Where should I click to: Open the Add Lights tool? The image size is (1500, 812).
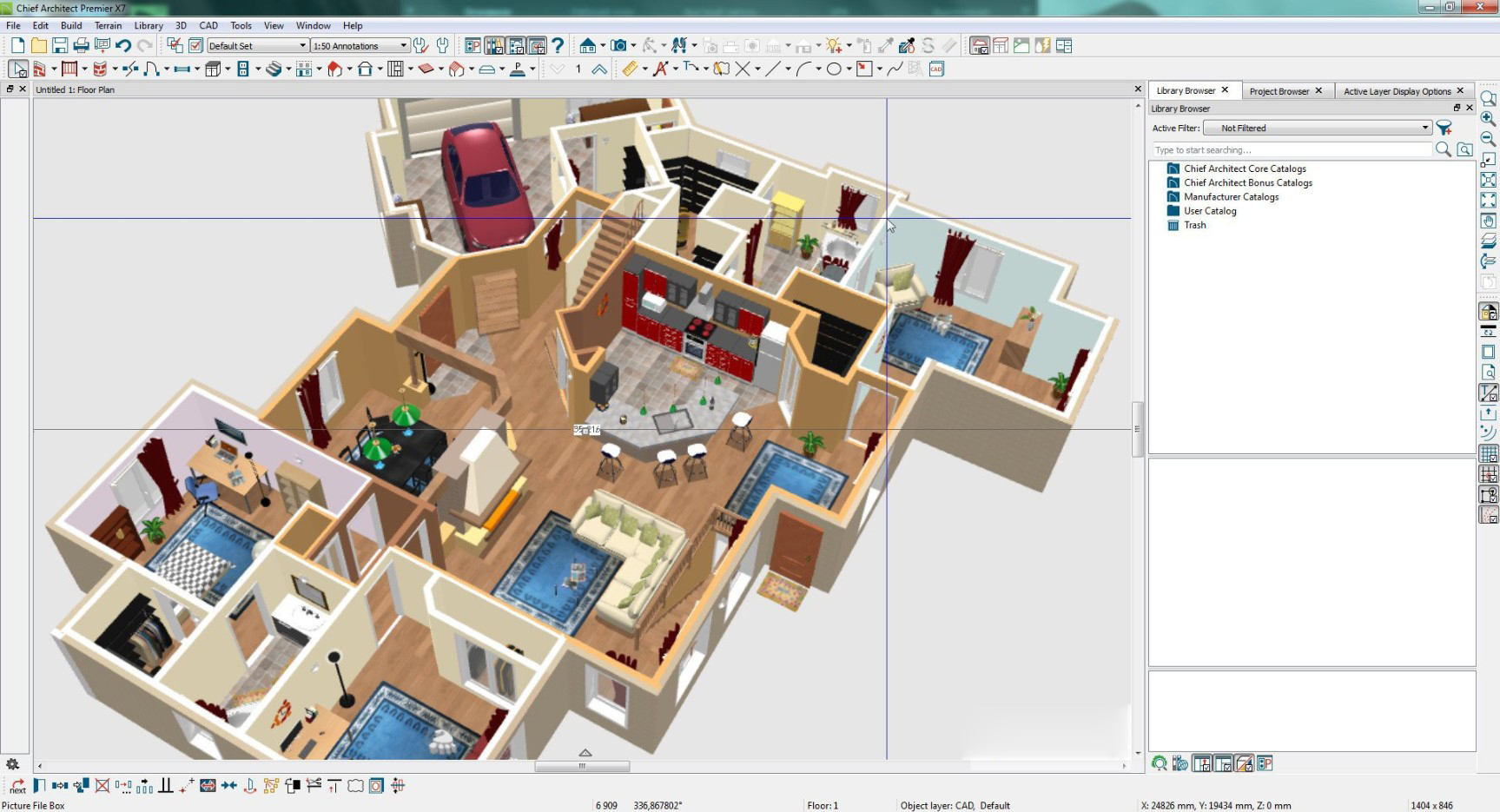click(834, 46)
